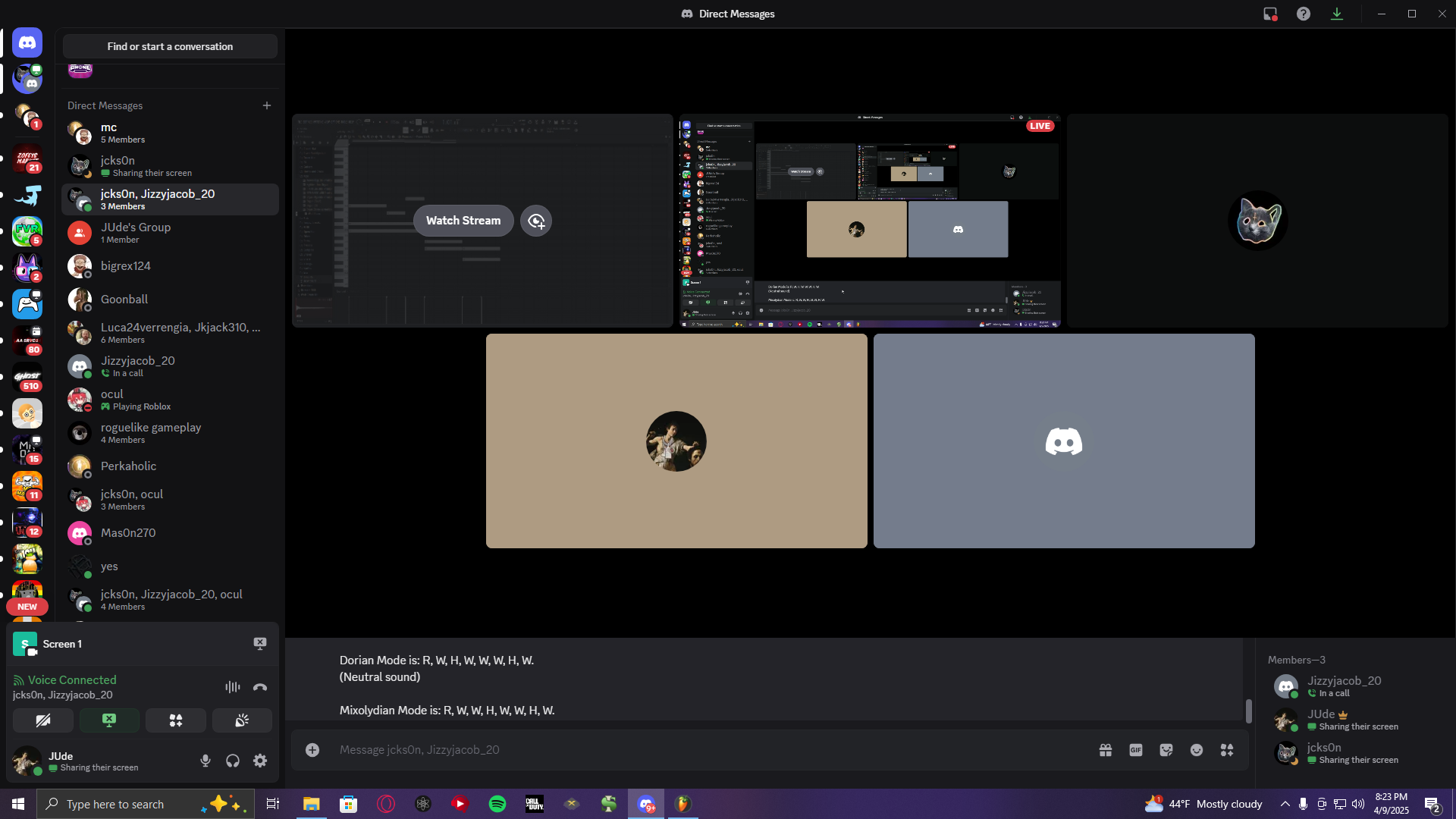The width and height of the screenshot is (1456, 819).
Task: Toggle camera on or off
Action: click(x=43, y=720)
